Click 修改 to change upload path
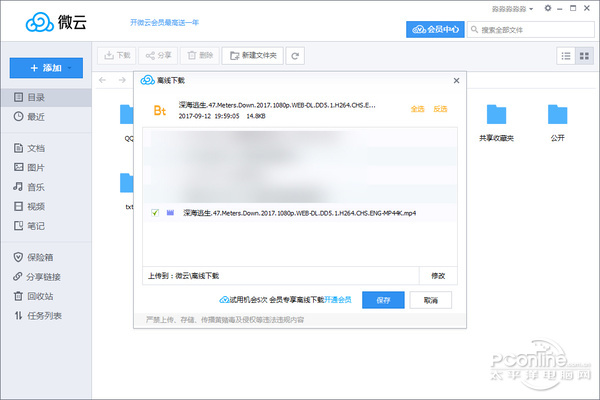The image size is (600, 400). click(x=438, y=276)
